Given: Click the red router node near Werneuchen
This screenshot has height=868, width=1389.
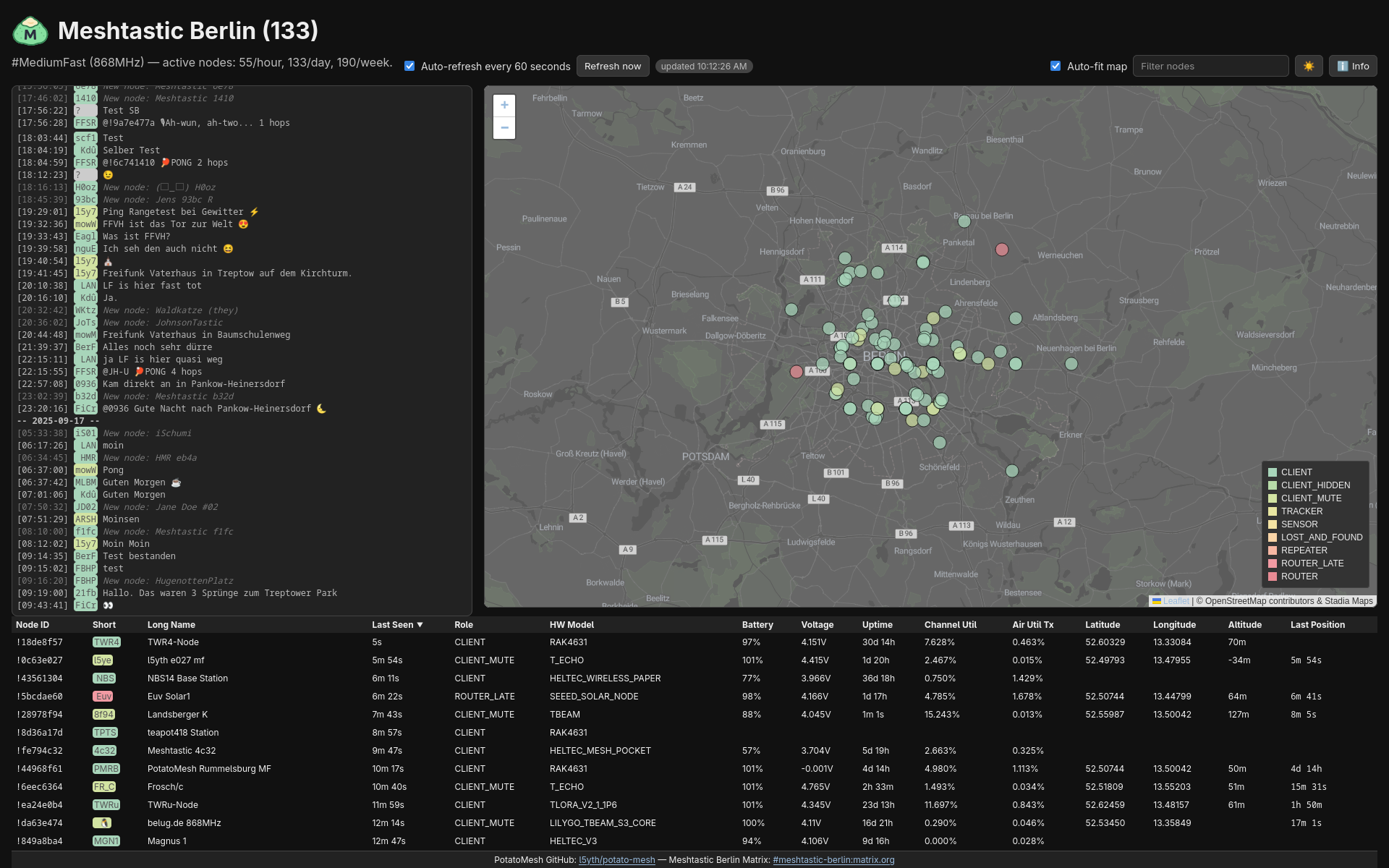Looking at the screenshot, I should pos(1001,250).
